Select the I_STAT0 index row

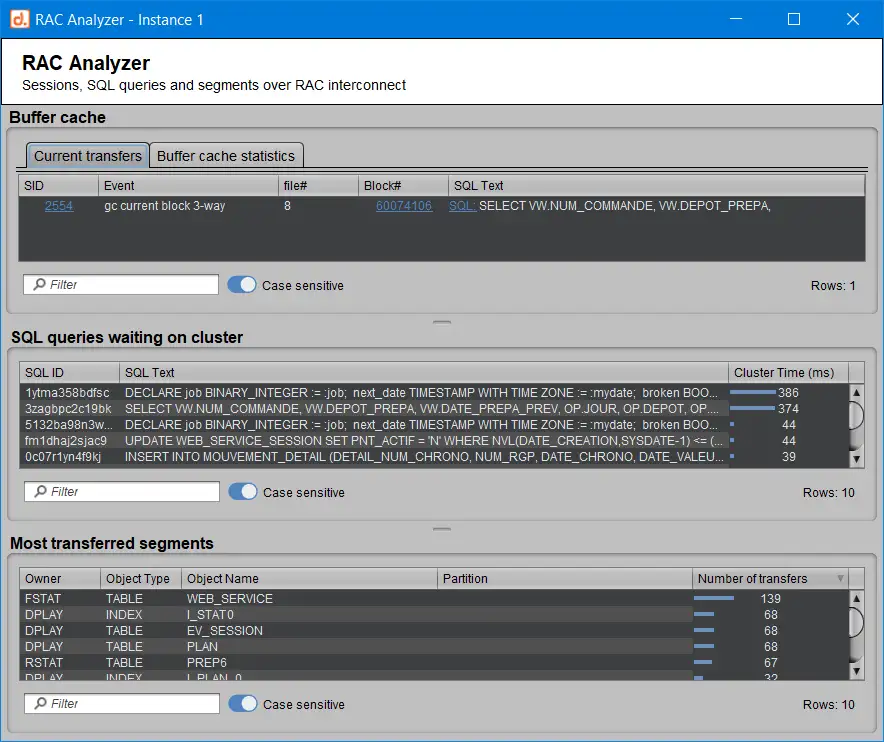(434, 615)
